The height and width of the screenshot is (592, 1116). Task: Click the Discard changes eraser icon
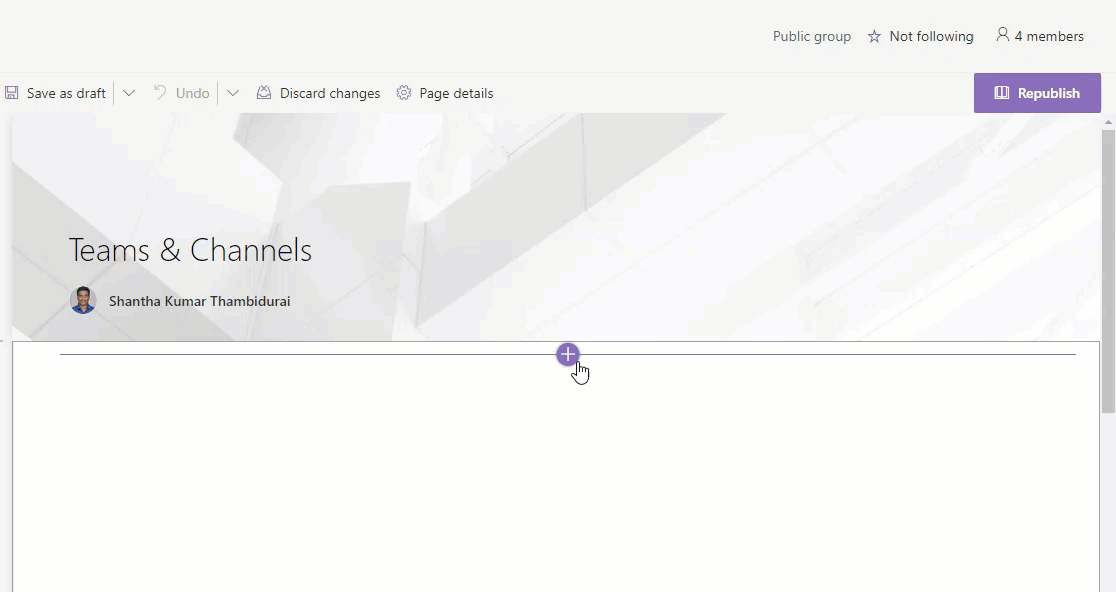pyautogui.click(x=263, y=92)
